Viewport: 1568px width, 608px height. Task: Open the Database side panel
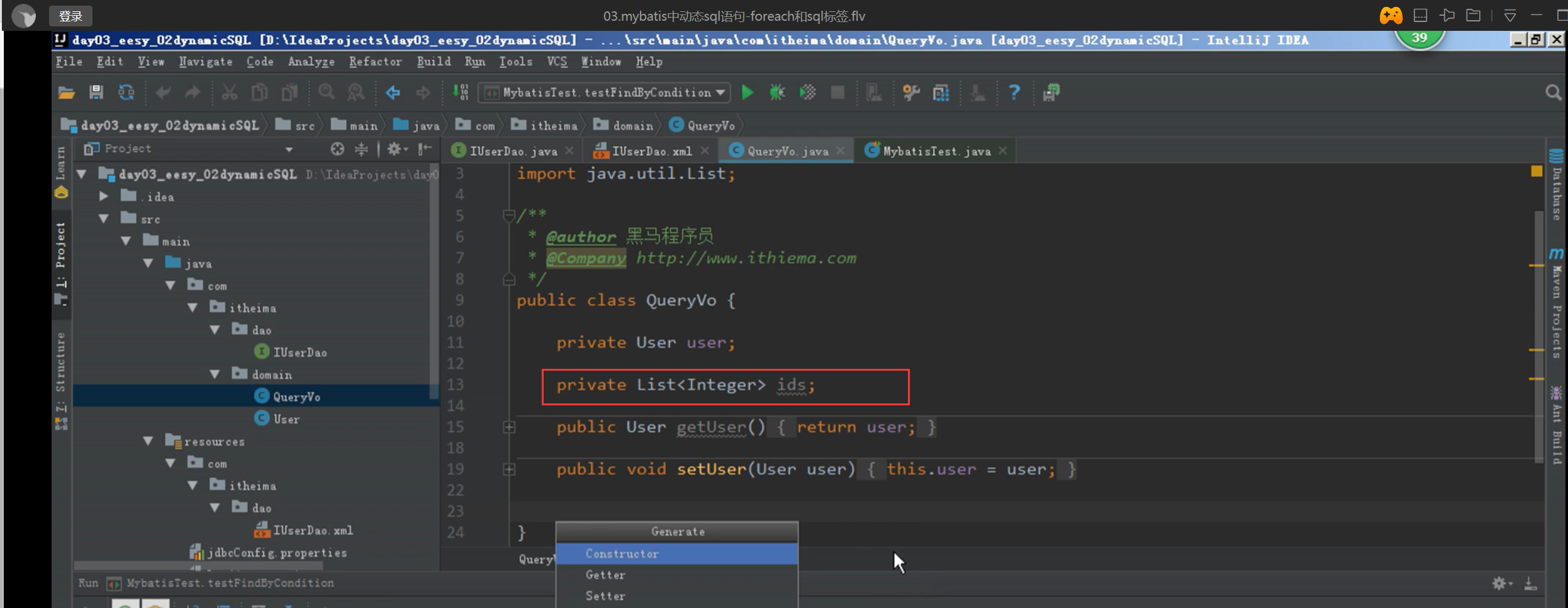(1557, 186)
